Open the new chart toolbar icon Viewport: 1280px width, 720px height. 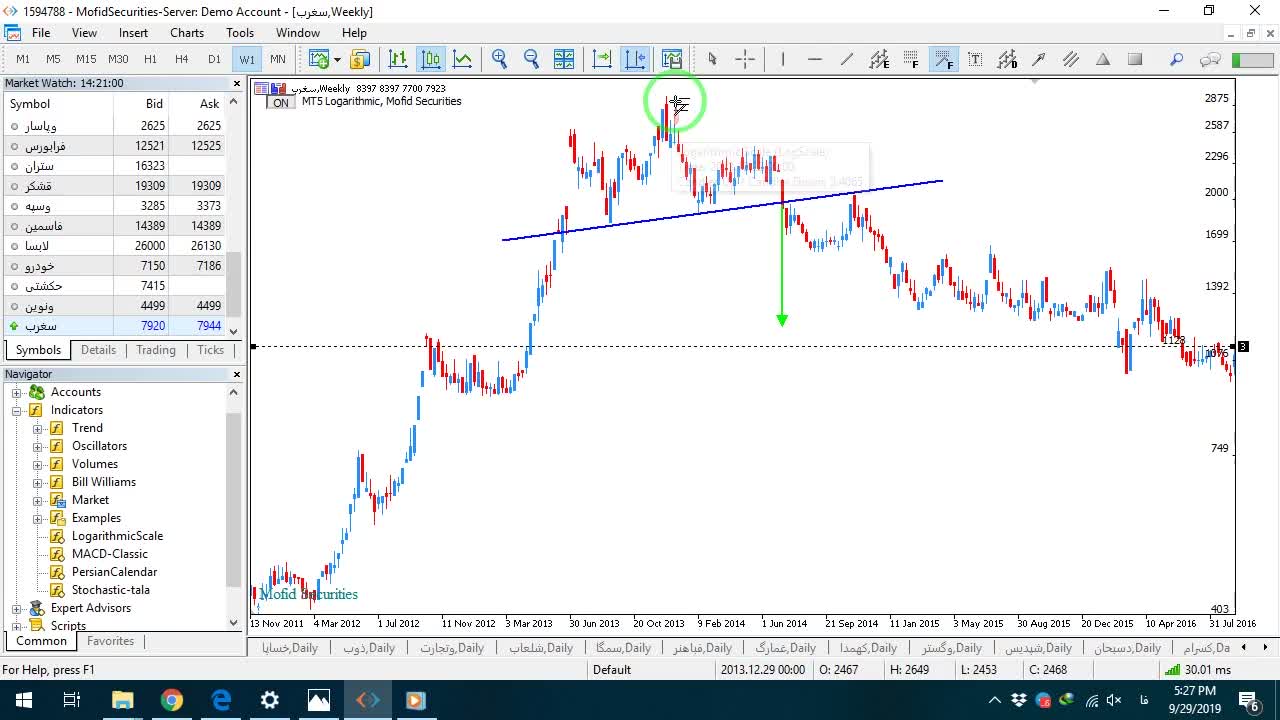point(320,59)
